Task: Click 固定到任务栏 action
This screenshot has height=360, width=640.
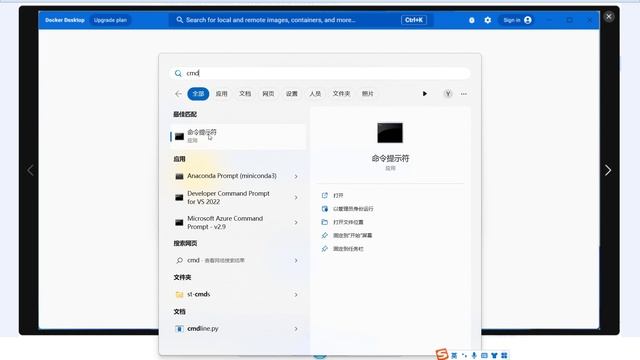Action: pyautogui.click(x=348, y=249)
